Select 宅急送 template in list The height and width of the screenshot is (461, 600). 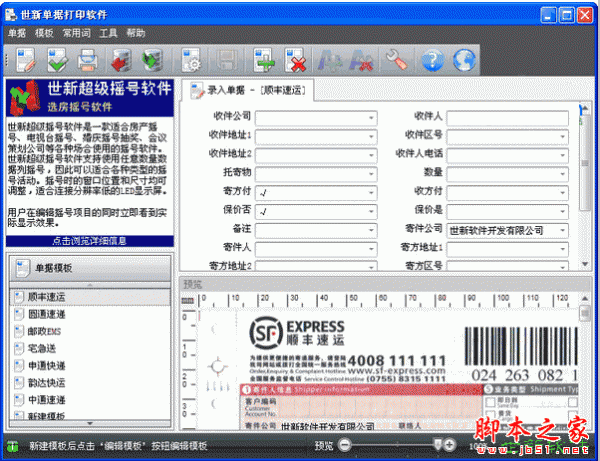[90, 349]
